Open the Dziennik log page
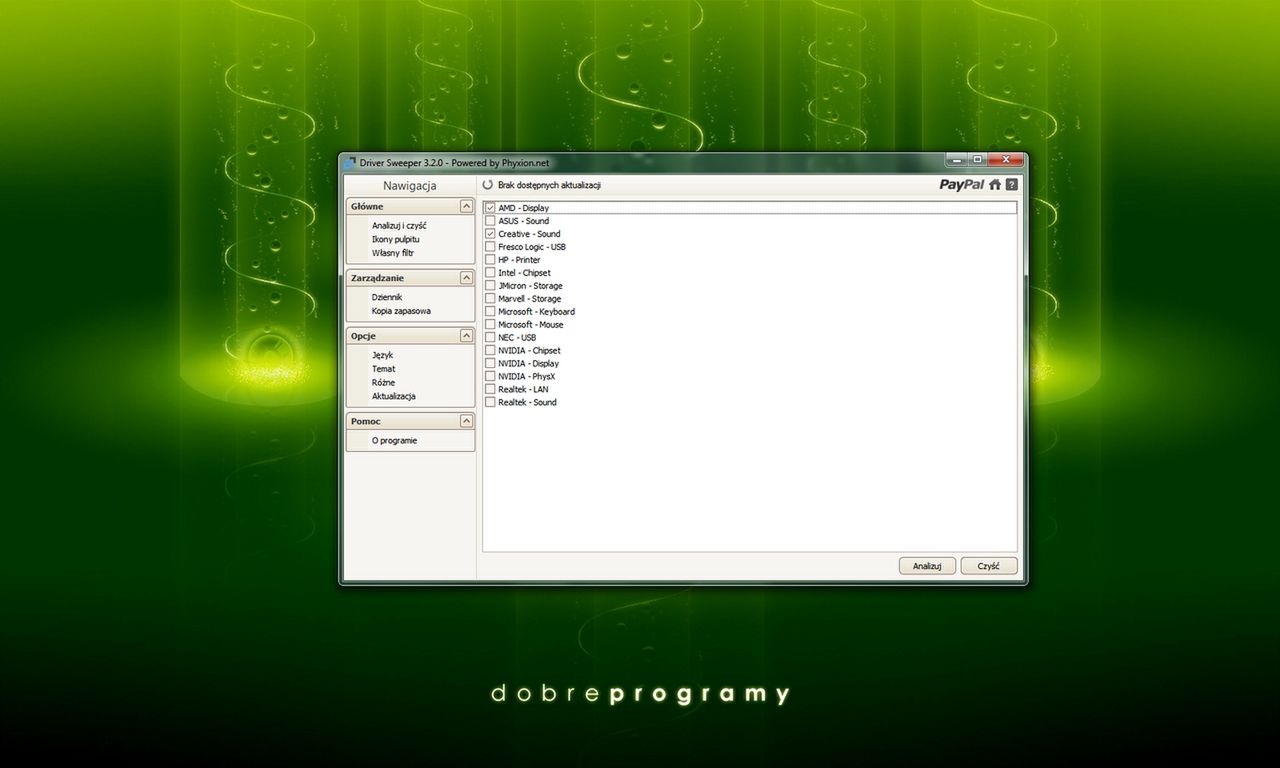Viewport: 1280px width, 768px height. (x=387, y=297)
